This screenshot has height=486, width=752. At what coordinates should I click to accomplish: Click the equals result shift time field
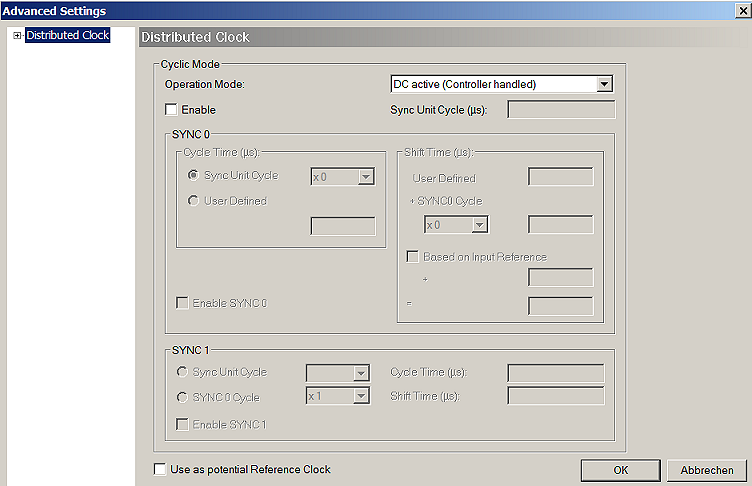pos(561,306)
